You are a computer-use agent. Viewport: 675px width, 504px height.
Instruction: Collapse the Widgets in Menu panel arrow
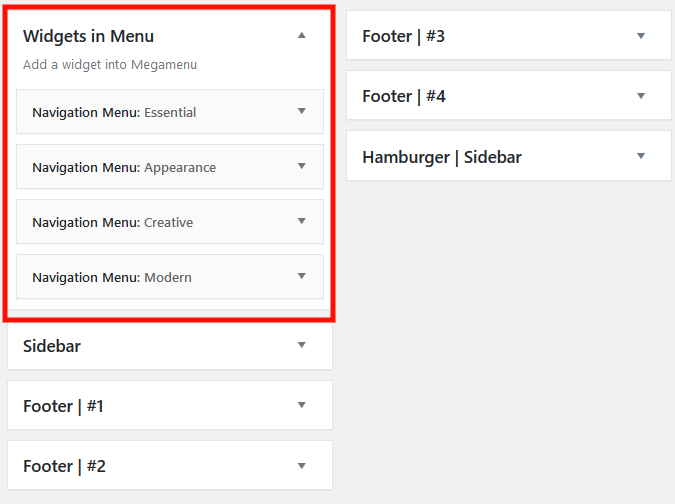(302, 35)
